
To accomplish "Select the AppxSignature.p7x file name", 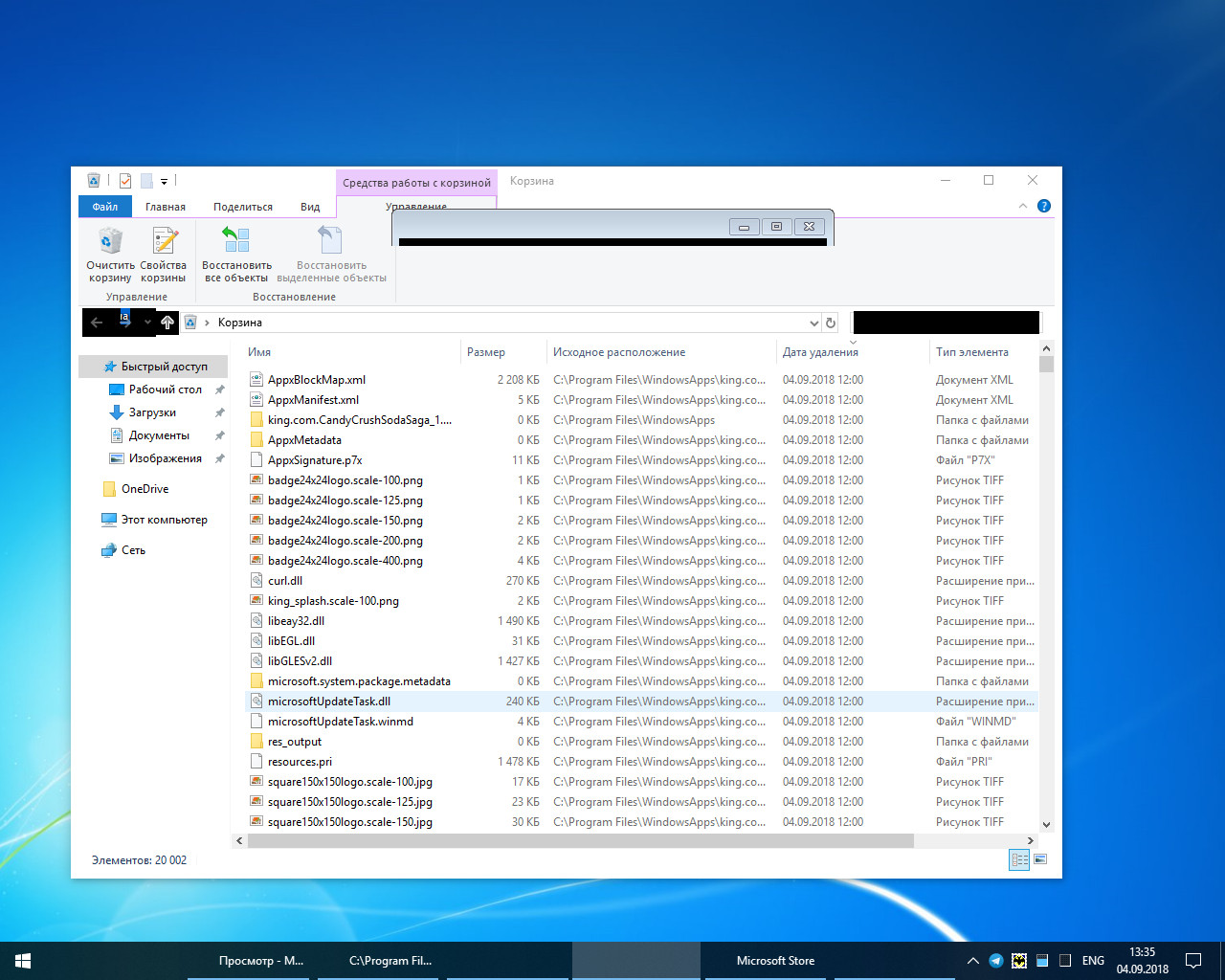I will click(315, 460).
